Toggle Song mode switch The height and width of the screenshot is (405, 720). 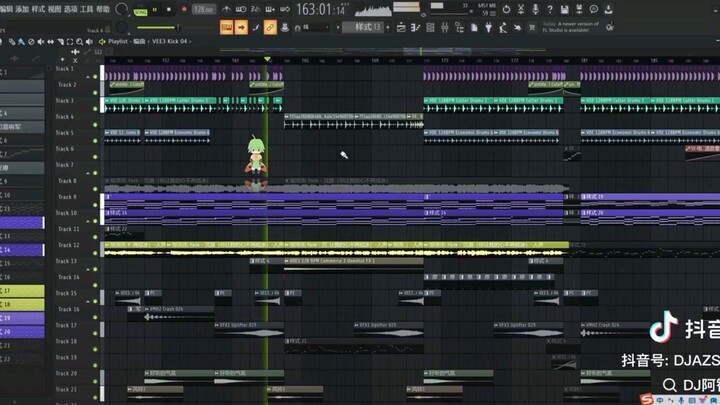(140, 9)
